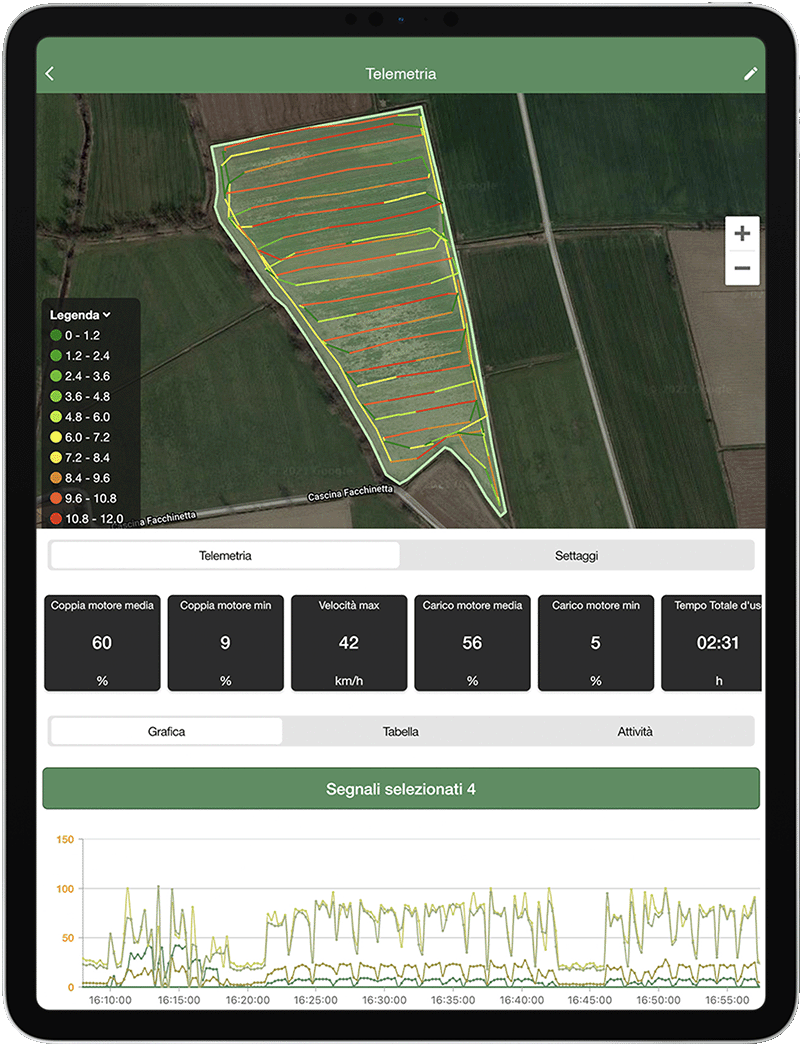The width and height of the screenshot is (800, 1046).
Task: Zoom in on the map with plus icon
Action: point(742,233)
